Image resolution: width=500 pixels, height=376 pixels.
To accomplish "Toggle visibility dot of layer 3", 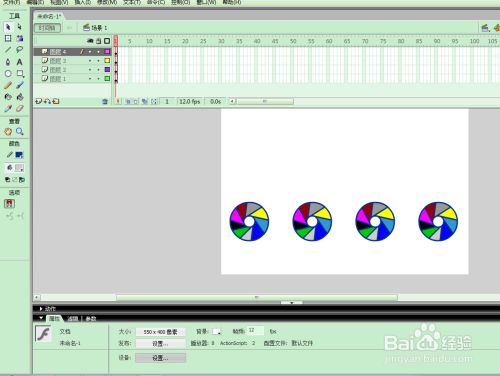I will pos(90,61).
